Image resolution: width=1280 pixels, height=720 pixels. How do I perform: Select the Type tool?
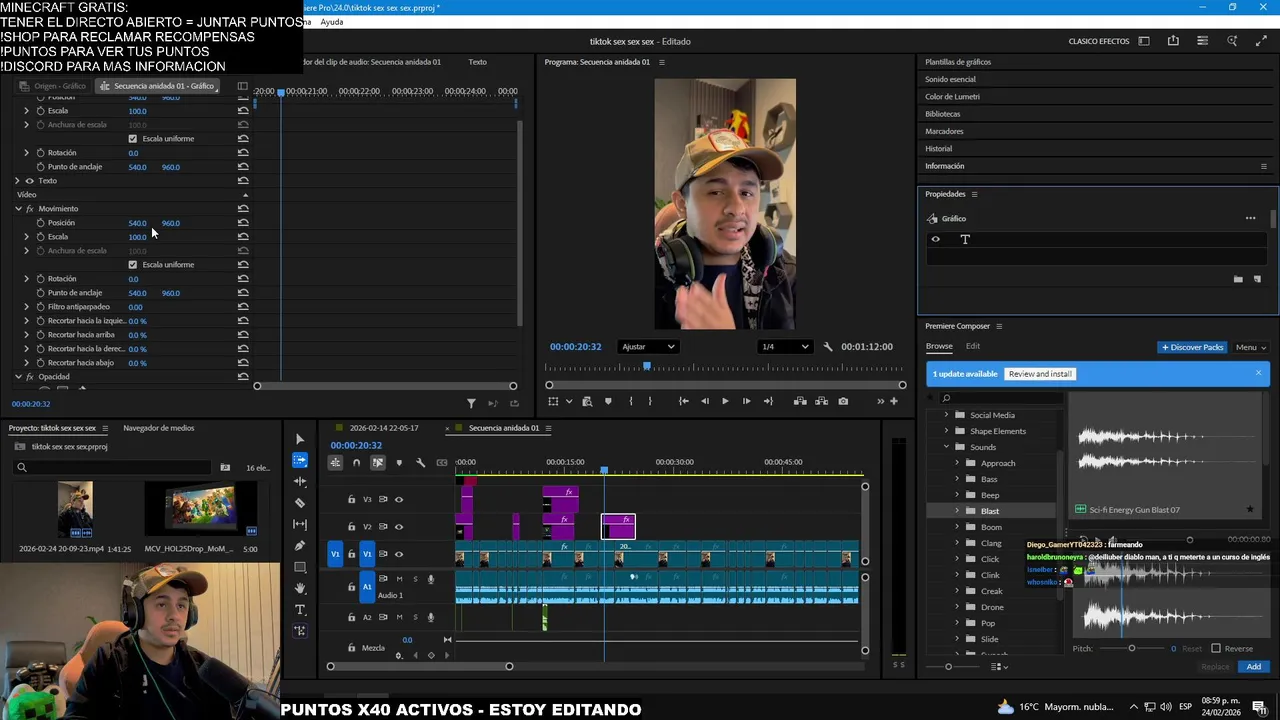[x=300, y=610]
